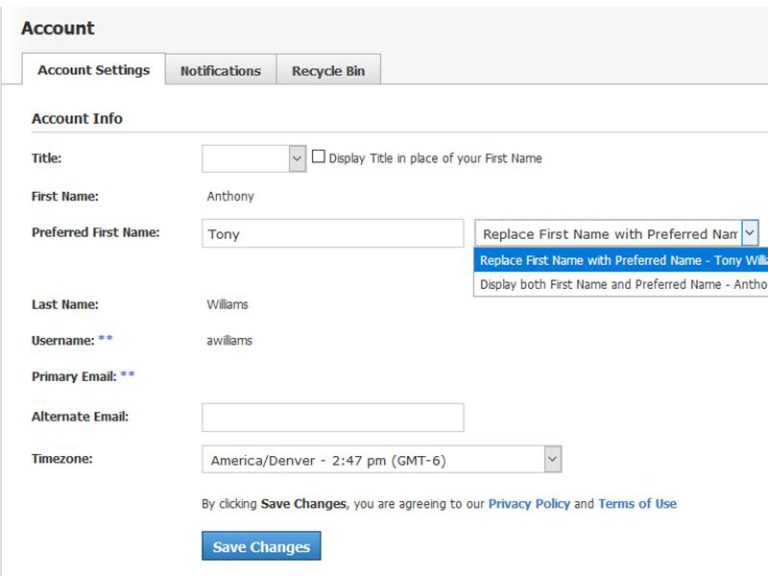The image size is (768, 576).
Task: Click the first name value Anthony
Action: [x=230, y=196]
